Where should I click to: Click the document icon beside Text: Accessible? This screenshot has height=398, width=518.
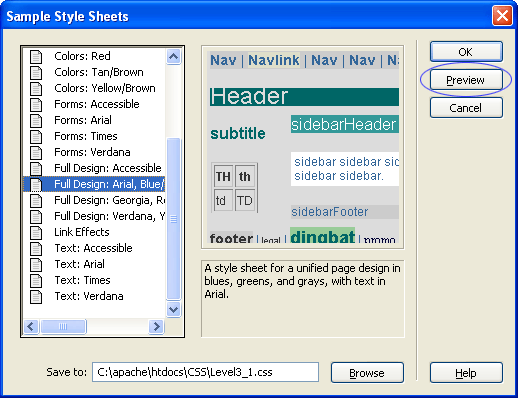click(36, 248)
